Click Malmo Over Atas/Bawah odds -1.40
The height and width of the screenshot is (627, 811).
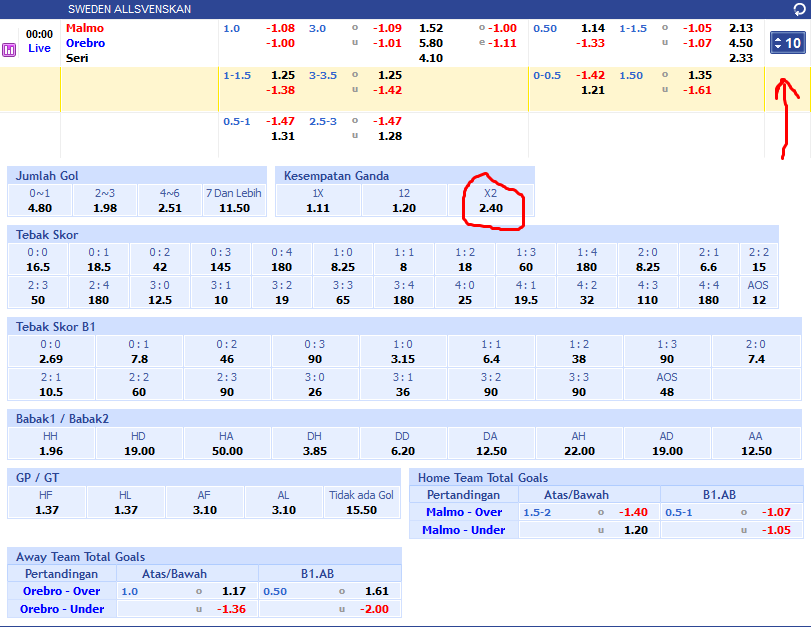tap(633, 512)
